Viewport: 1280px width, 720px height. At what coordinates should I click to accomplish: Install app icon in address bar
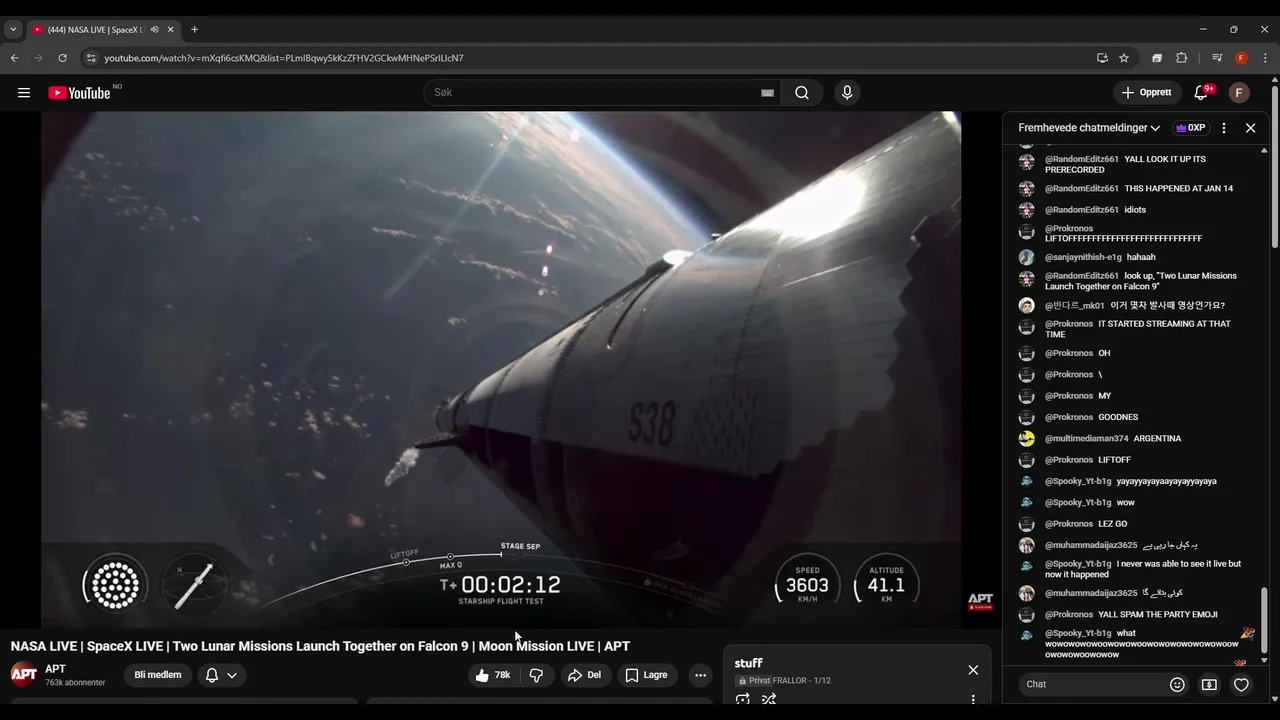point(1102,58)
